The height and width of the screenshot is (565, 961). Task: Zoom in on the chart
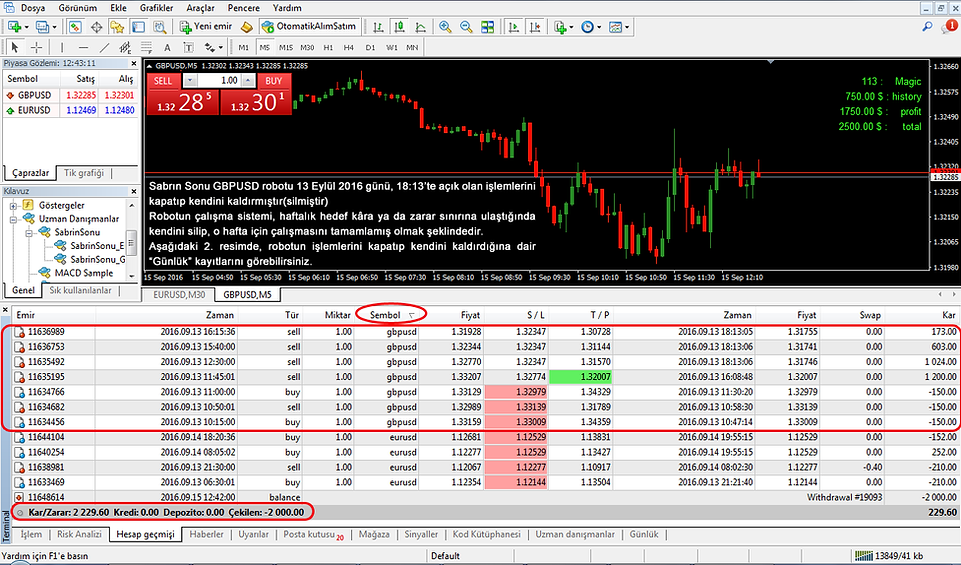tap(446, 27)
